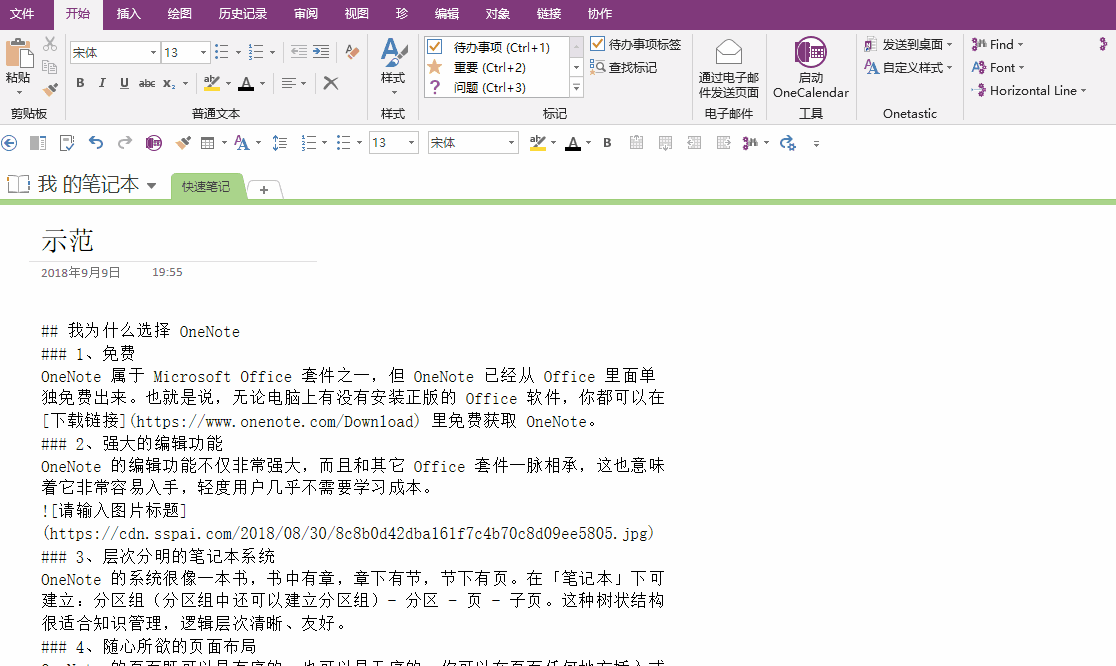Click numbered list icon in quick toolbar

point(309,143)
